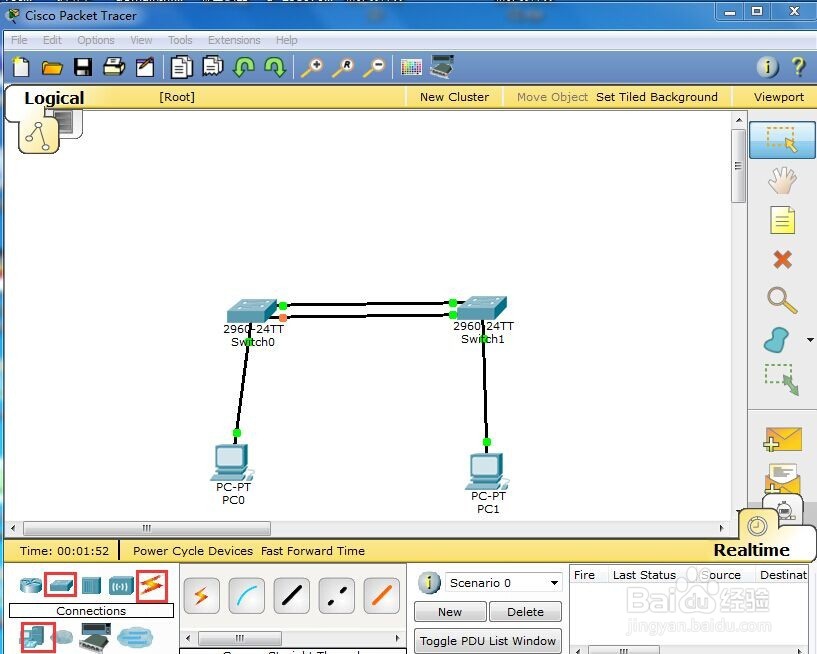Viewport: 817px width, 654px height.
Task: Click the Zoom Out magnifier icon
Action: (375, 67)
